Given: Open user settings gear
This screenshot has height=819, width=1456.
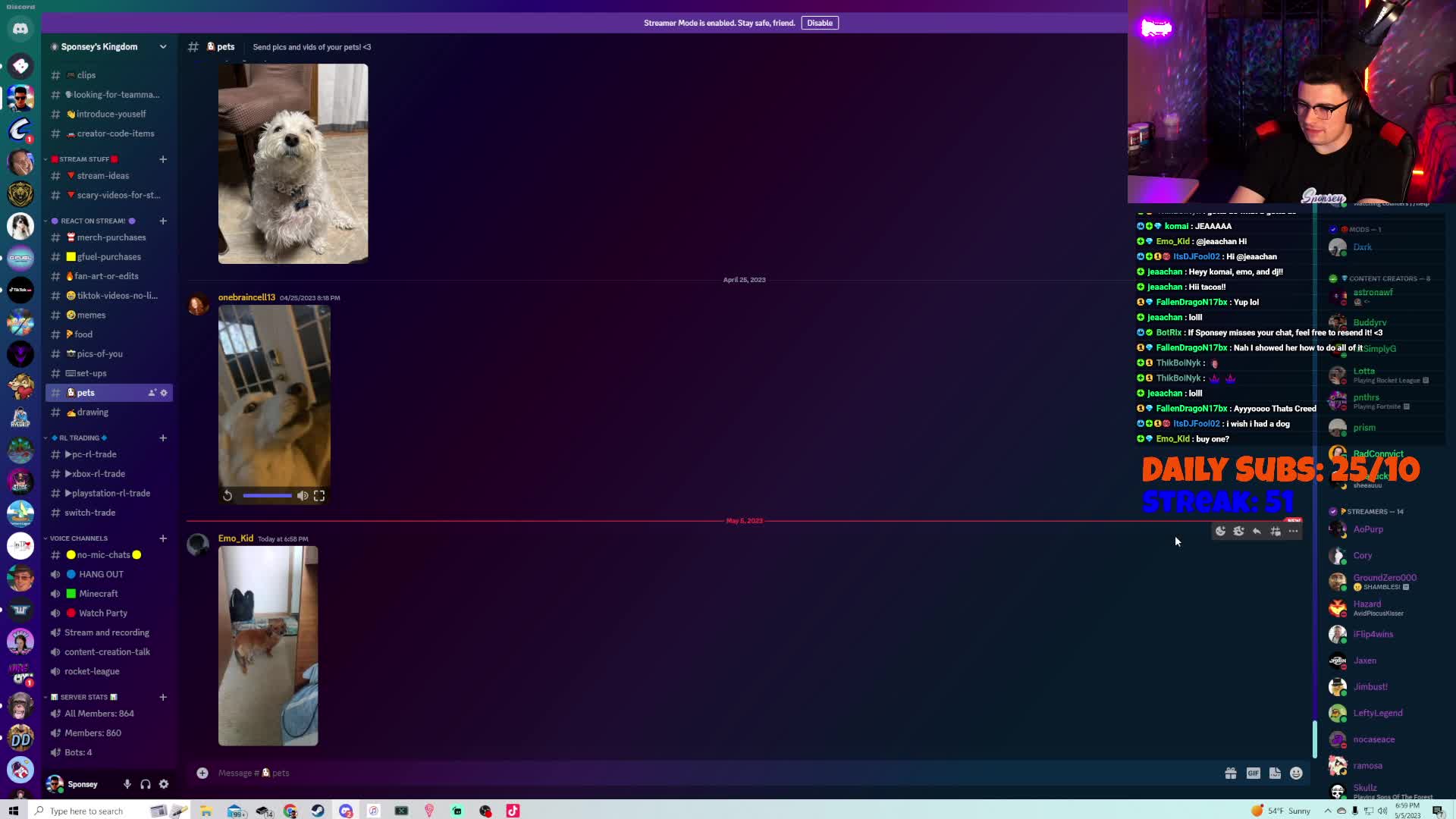Looking at the screenshot, I should (164, 784).
